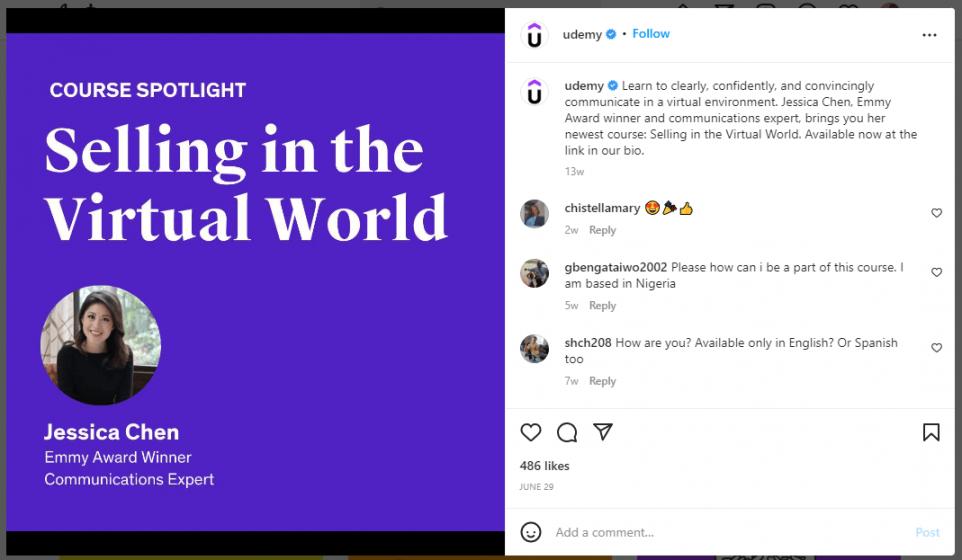Click Udemy logo avatar in post header
Viewport: 962px width, 560px height.
(535, 35)
